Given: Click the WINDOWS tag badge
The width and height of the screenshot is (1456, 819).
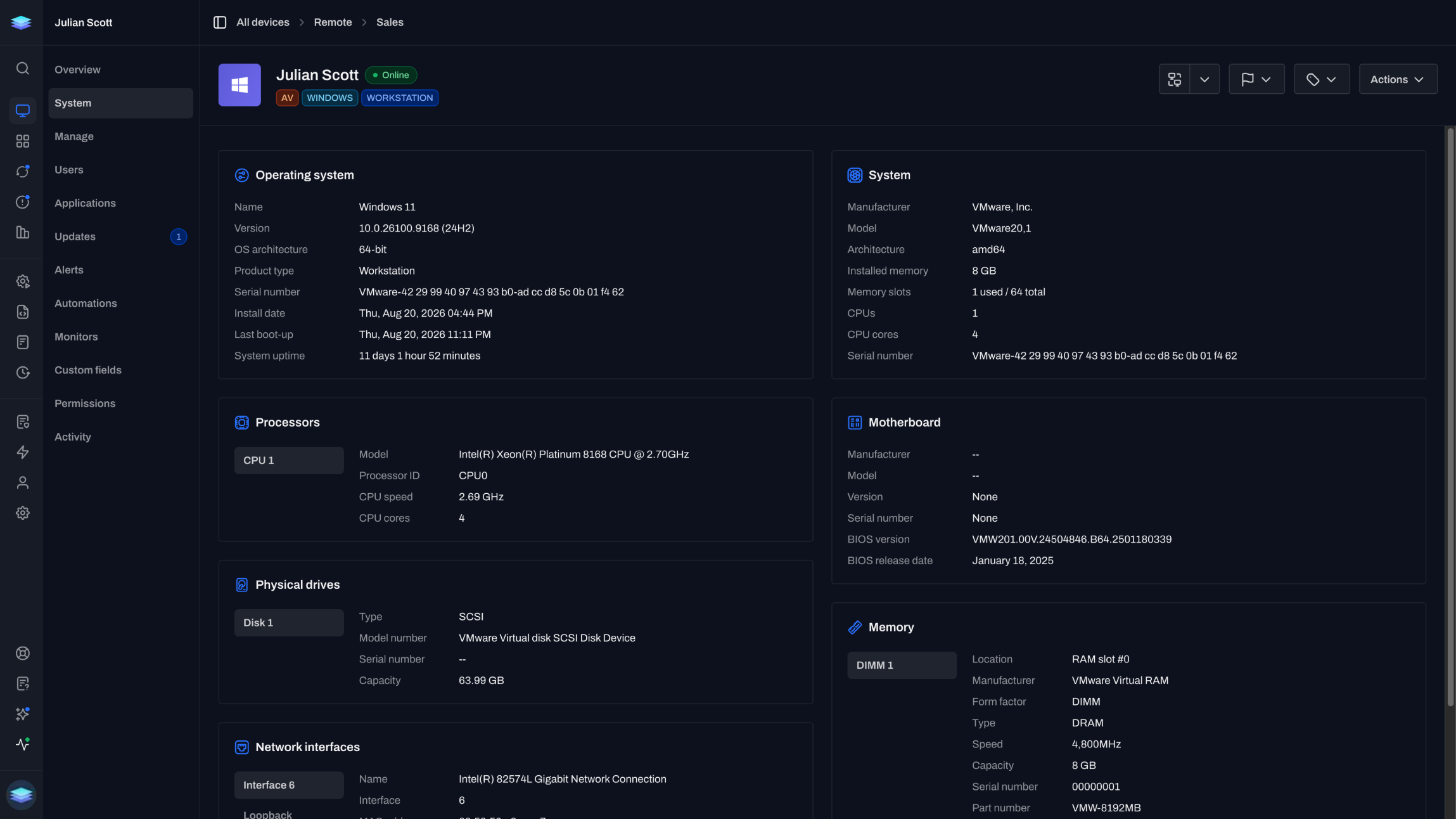Looking at the screenshot, I should (x=329, y=98).
